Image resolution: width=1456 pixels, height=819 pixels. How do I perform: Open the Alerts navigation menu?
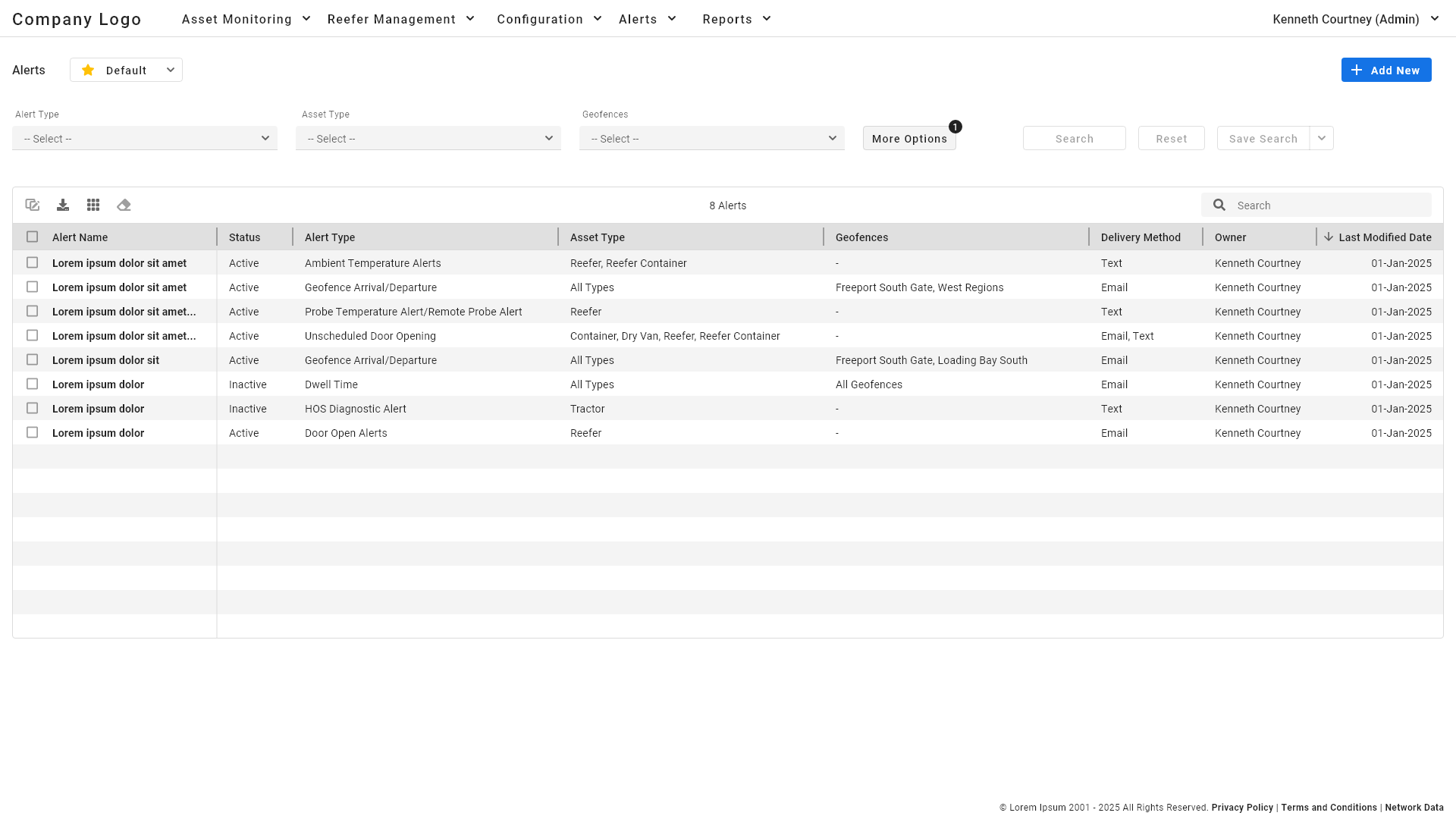648,19
